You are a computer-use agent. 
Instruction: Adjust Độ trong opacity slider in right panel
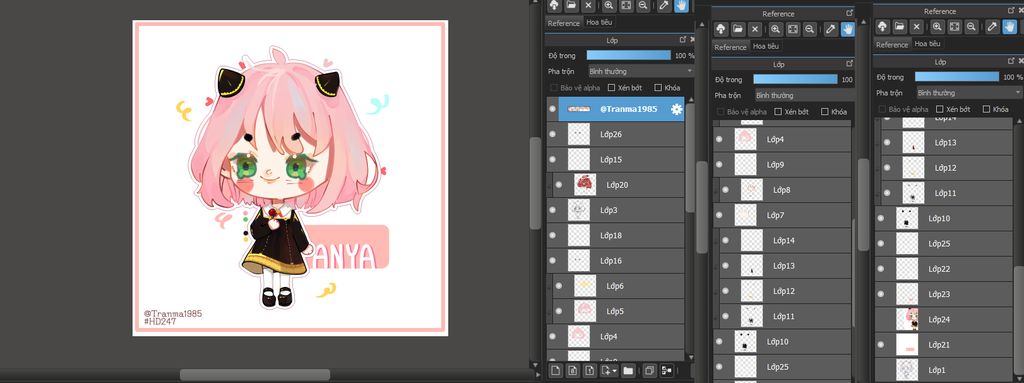click(x=957, y=76)
